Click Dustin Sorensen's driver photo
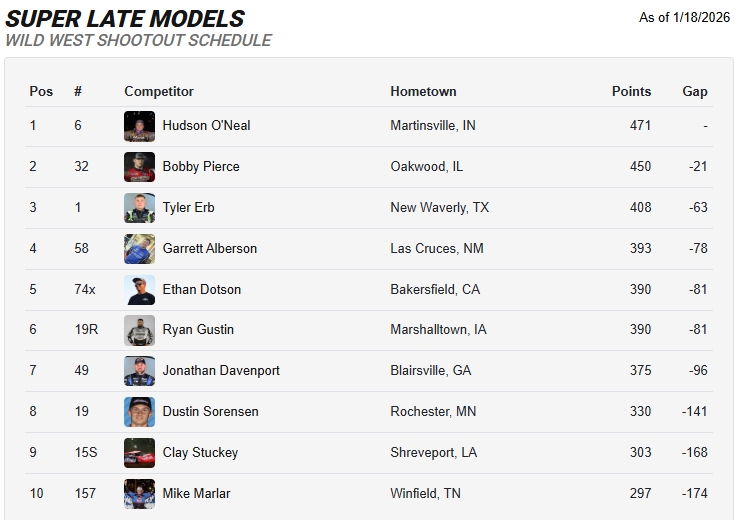 (x=139, y=412)
